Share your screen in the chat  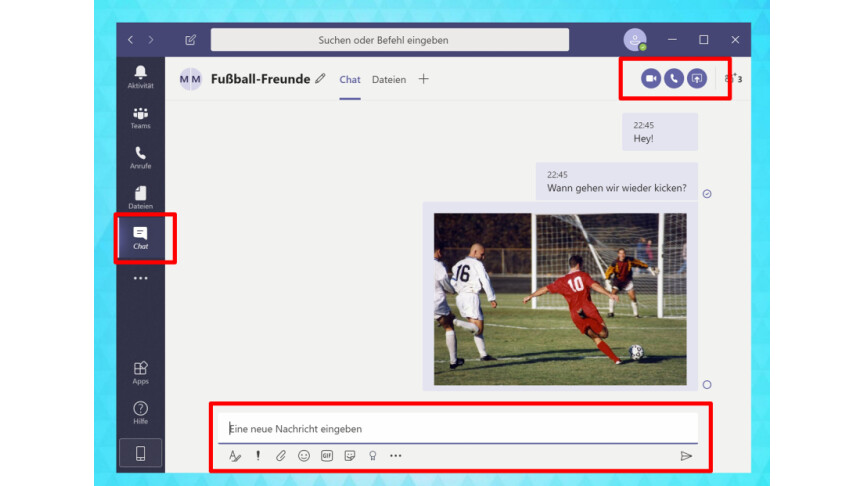tap(697, 78)
